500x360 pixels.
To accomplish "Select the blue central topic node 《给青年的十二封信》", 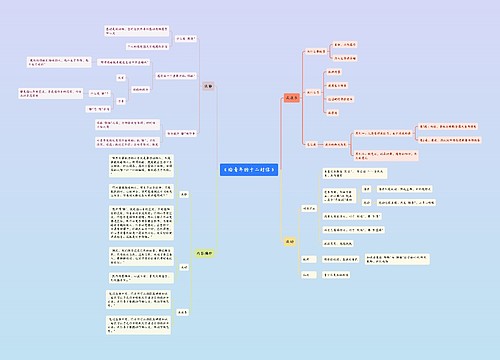I will point(249,170).
